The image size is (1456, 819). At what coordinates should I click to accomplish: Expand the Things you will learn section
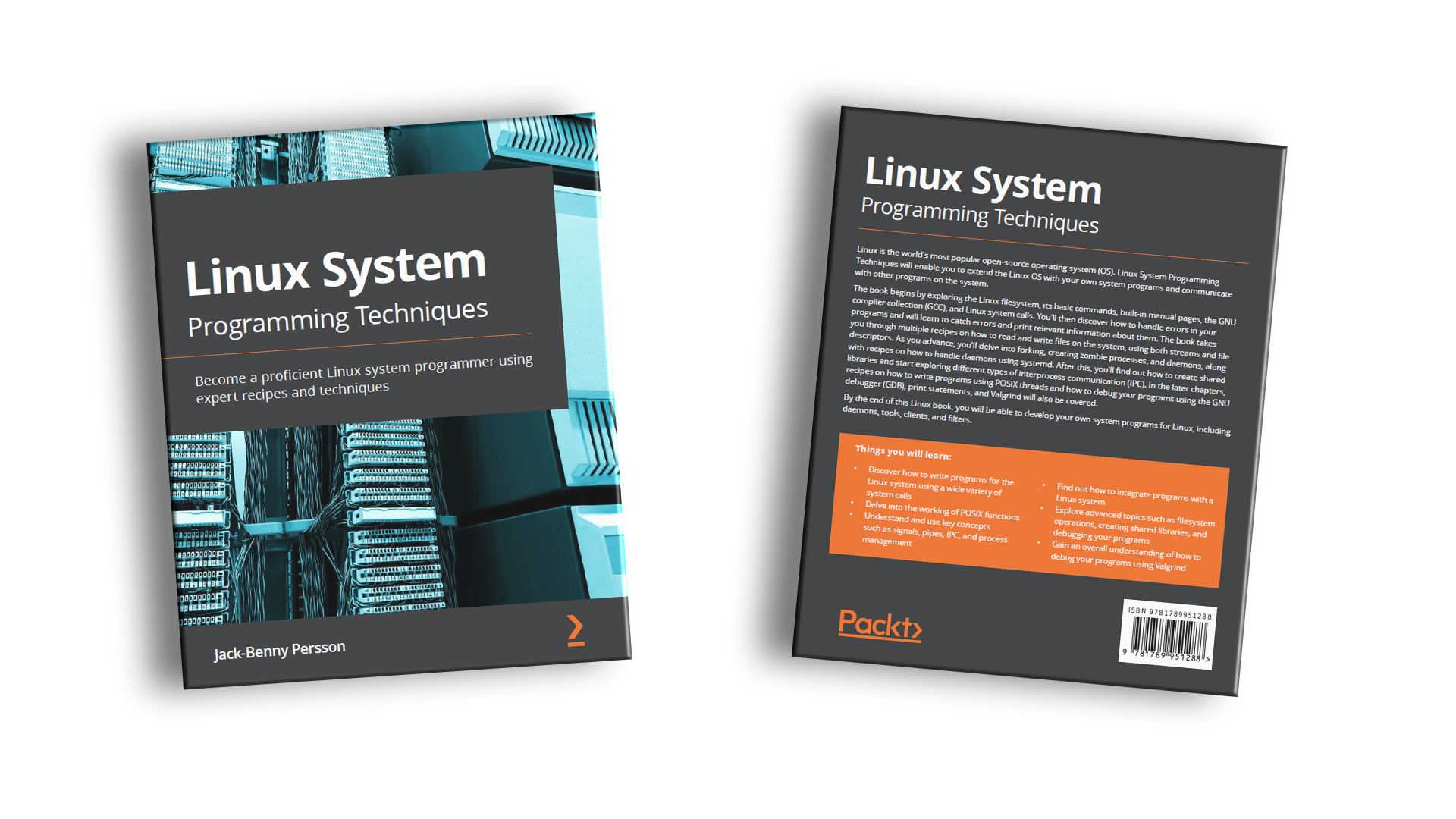(904, 450)
